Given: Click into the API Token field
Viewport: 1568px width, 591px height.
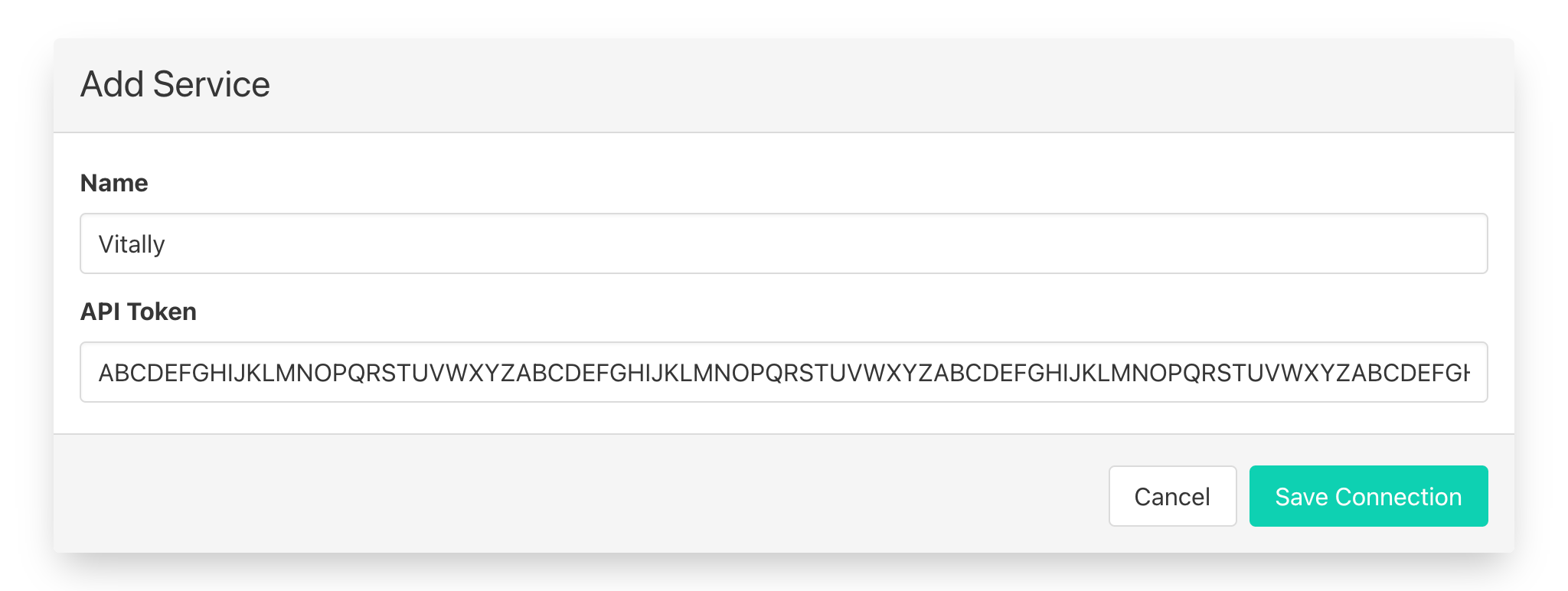Looking at the screenshot, I should click(783, 372).
